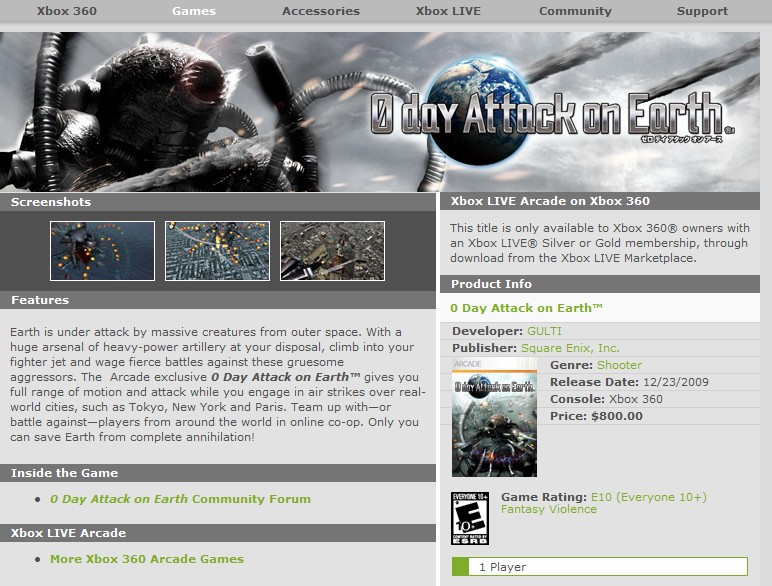
Task: Click the Price value $800.00
Action: (x=617, y=416)
